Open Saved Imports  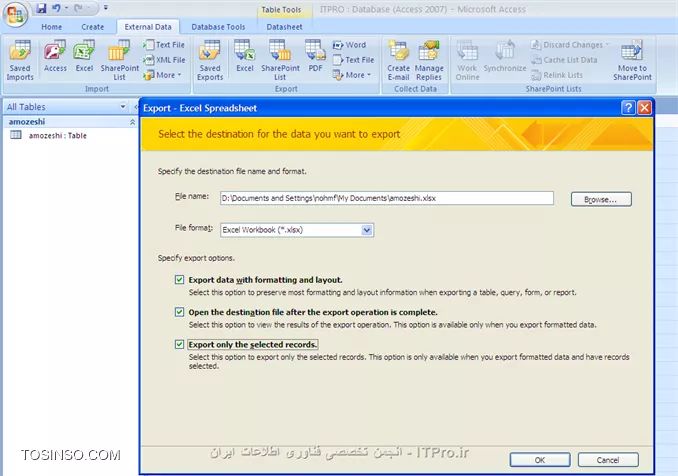click(x=20, y=61)
